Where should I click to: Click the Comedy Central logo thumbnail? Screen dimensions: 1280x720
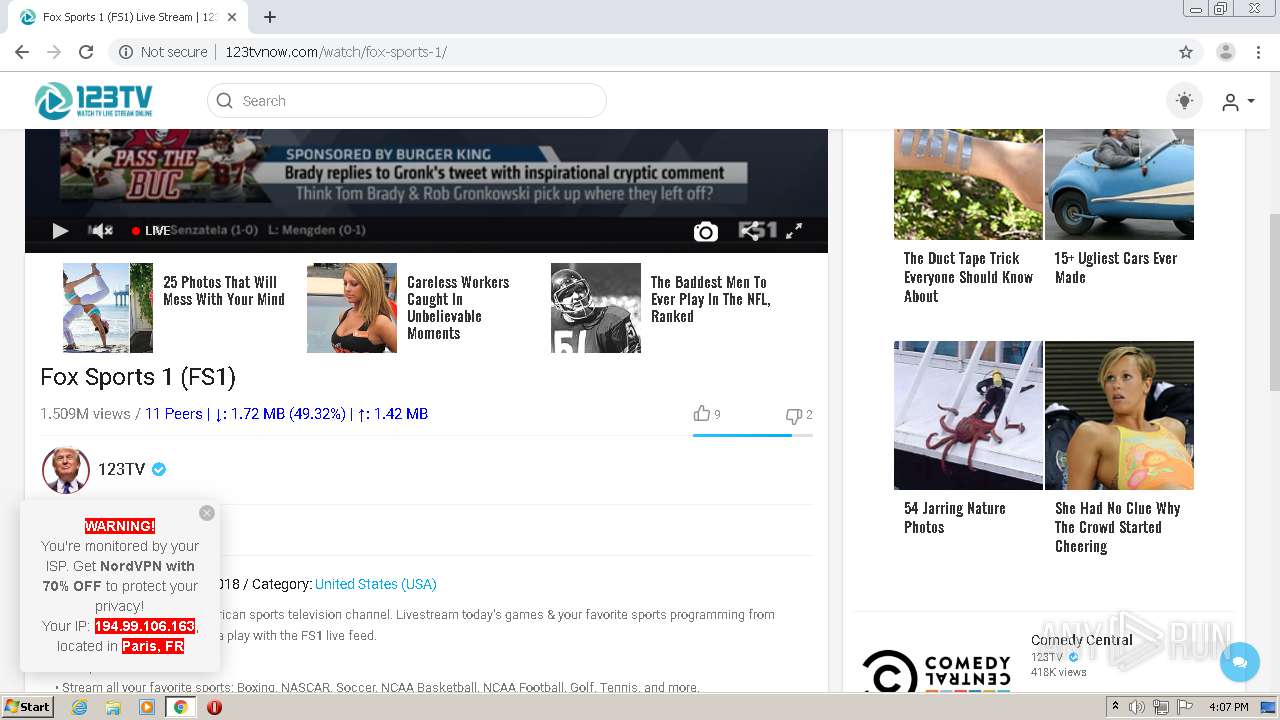point(937,669)
